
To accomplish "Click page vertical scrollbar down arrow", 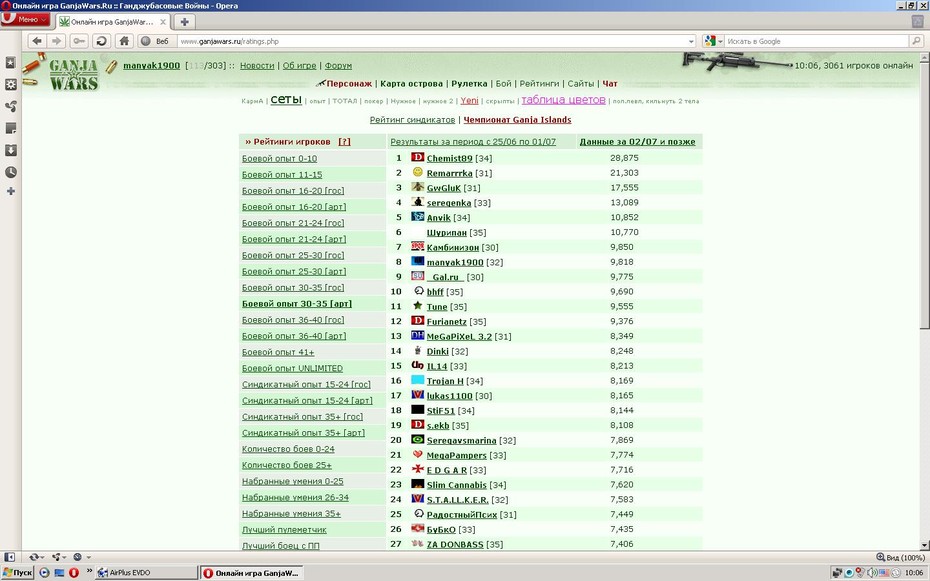I will 924,545.
